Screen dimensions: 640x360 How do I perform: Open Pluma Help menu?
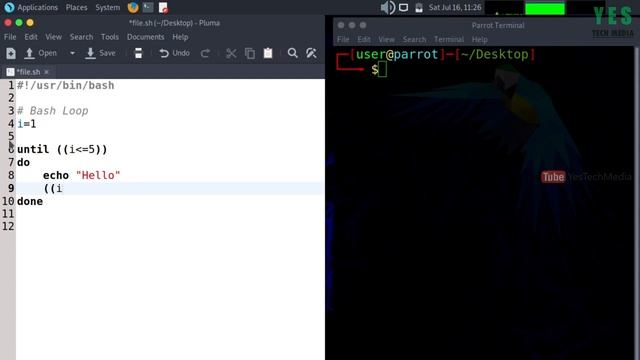[180, 37]
